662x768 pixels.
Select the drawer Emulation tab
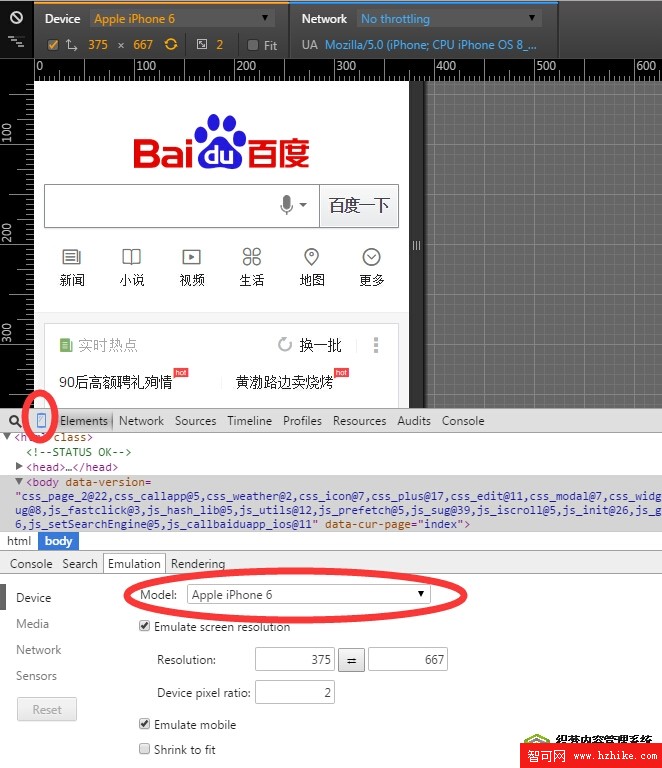click(x=134, y=564)
